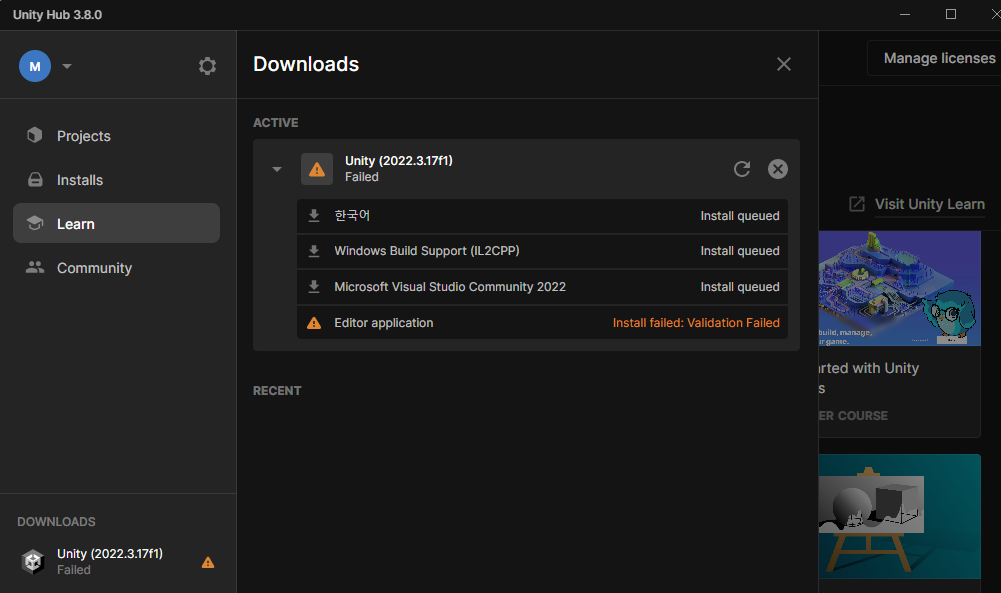Click the Installs lock-shaped icon
Viewport: 1001px width, 593px height.
pyautogui.click(x=35, y=179)
